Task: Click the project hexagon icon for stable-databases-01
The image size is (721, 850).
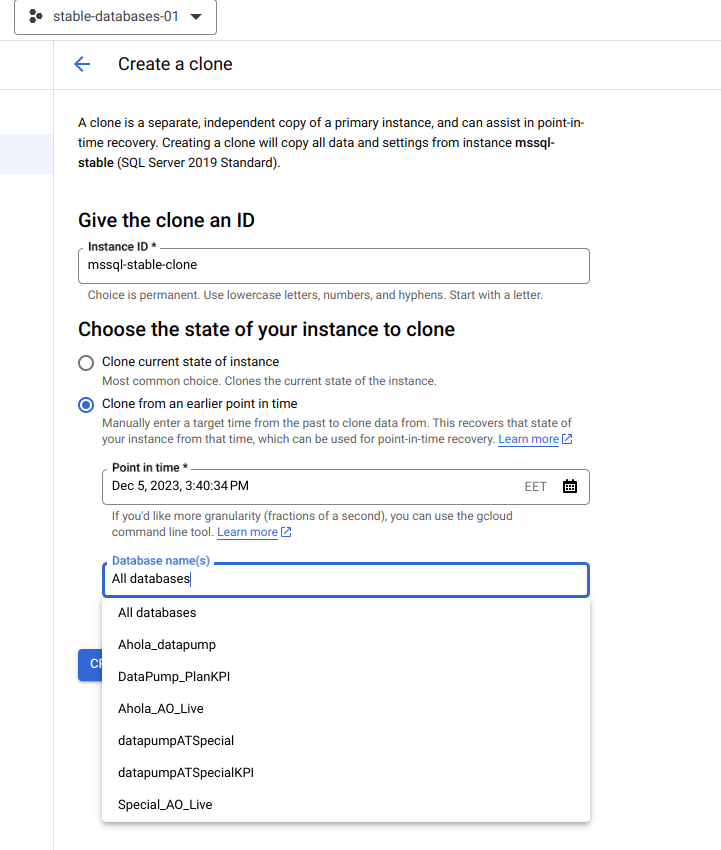Action: point(36,16)
